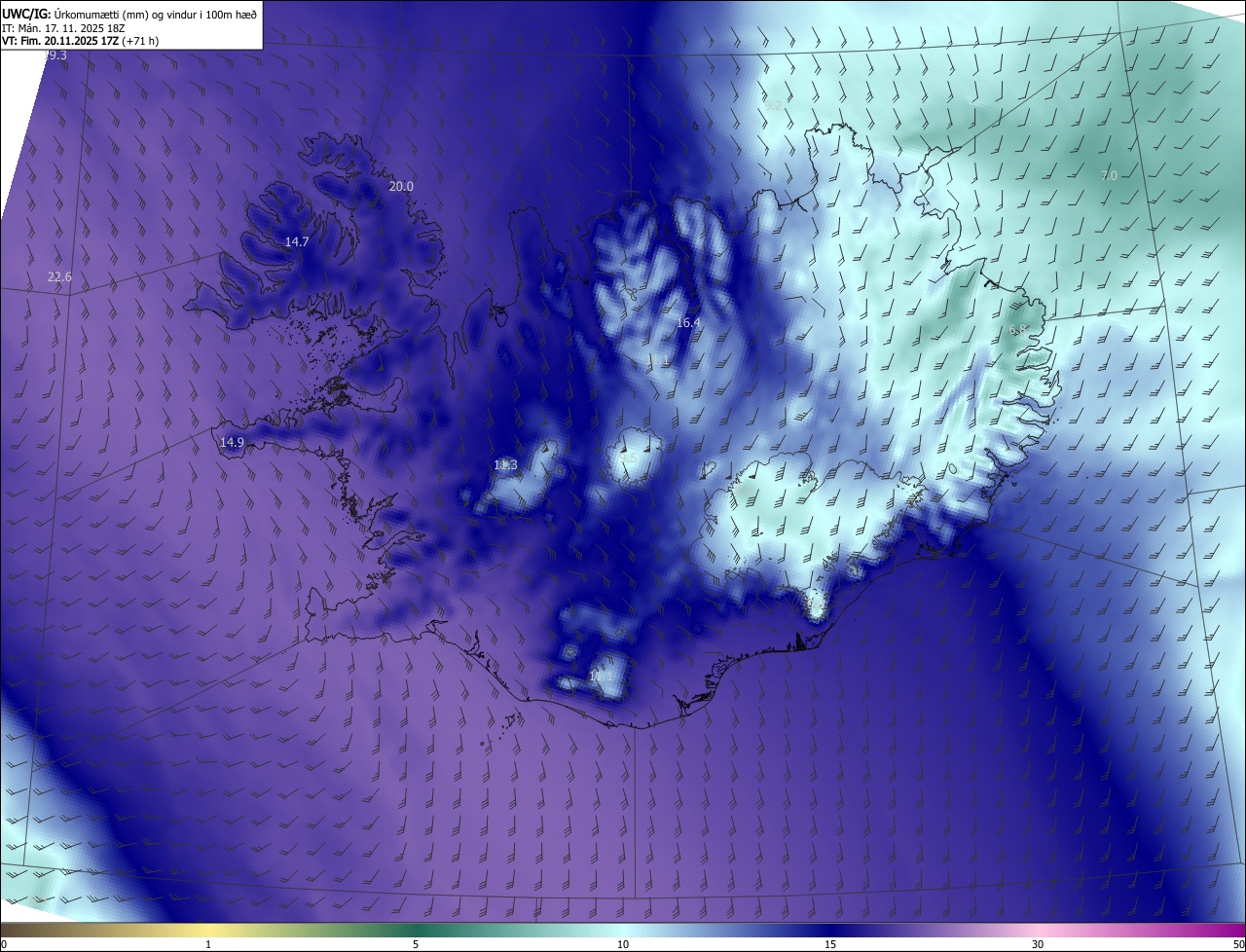Click the 20.0 value label on the map
This screenshot has height=952, width=1246.
pyautogui.click(x=401, y=186)
